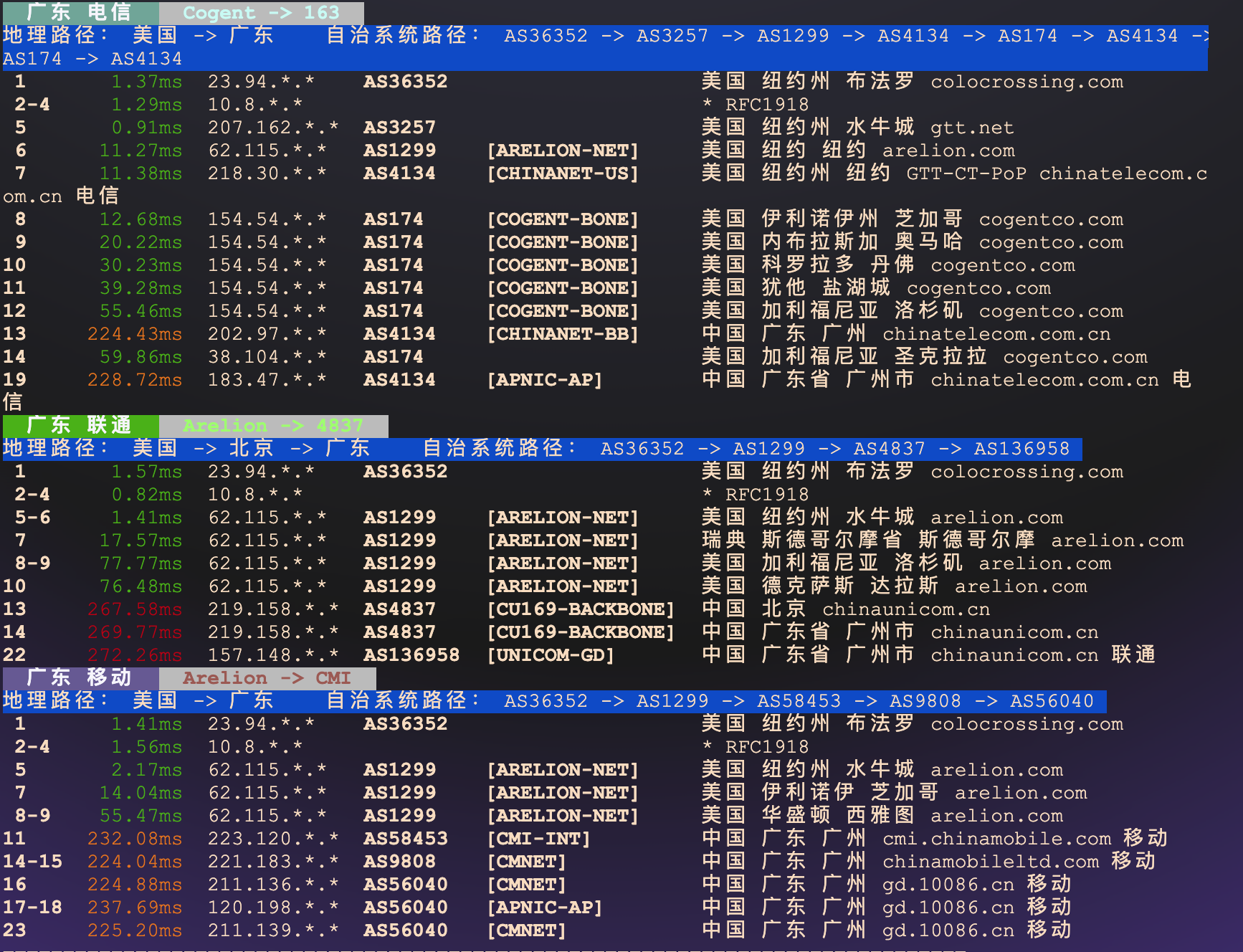Viewport: 1243px width, 952px height.
Task: Click the latency value '17.57ms'
Action: point(141,541)
